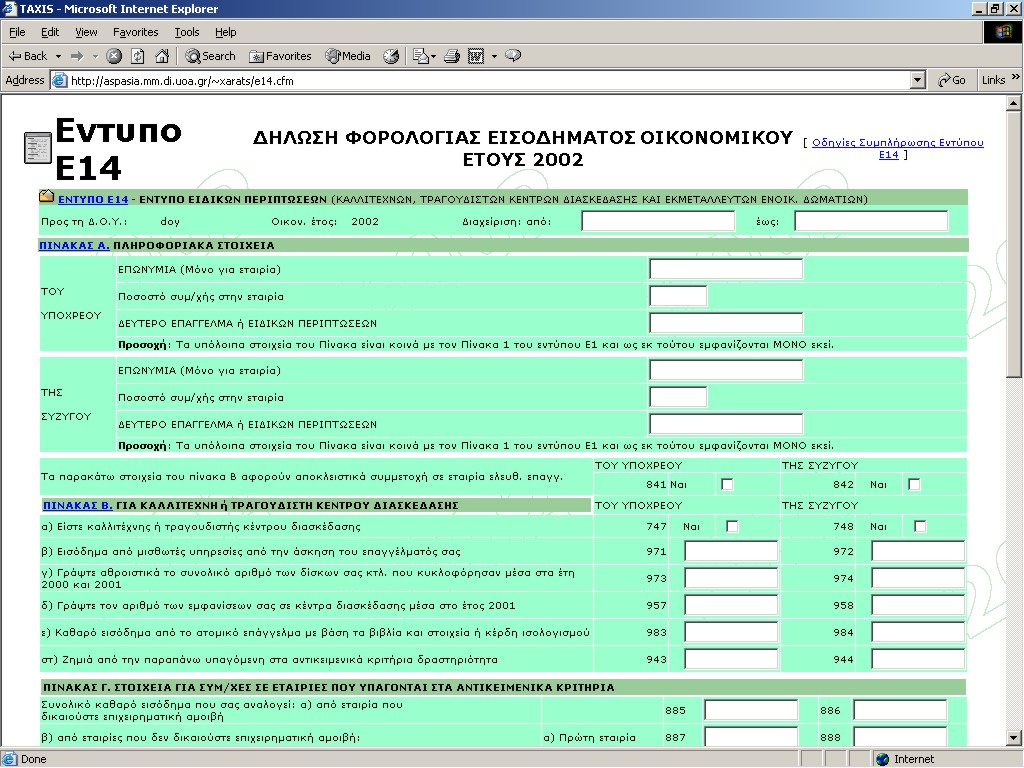1024x768 pixels.
Task: Click the Internet zone globe in status bar
Action: (883, 759)
